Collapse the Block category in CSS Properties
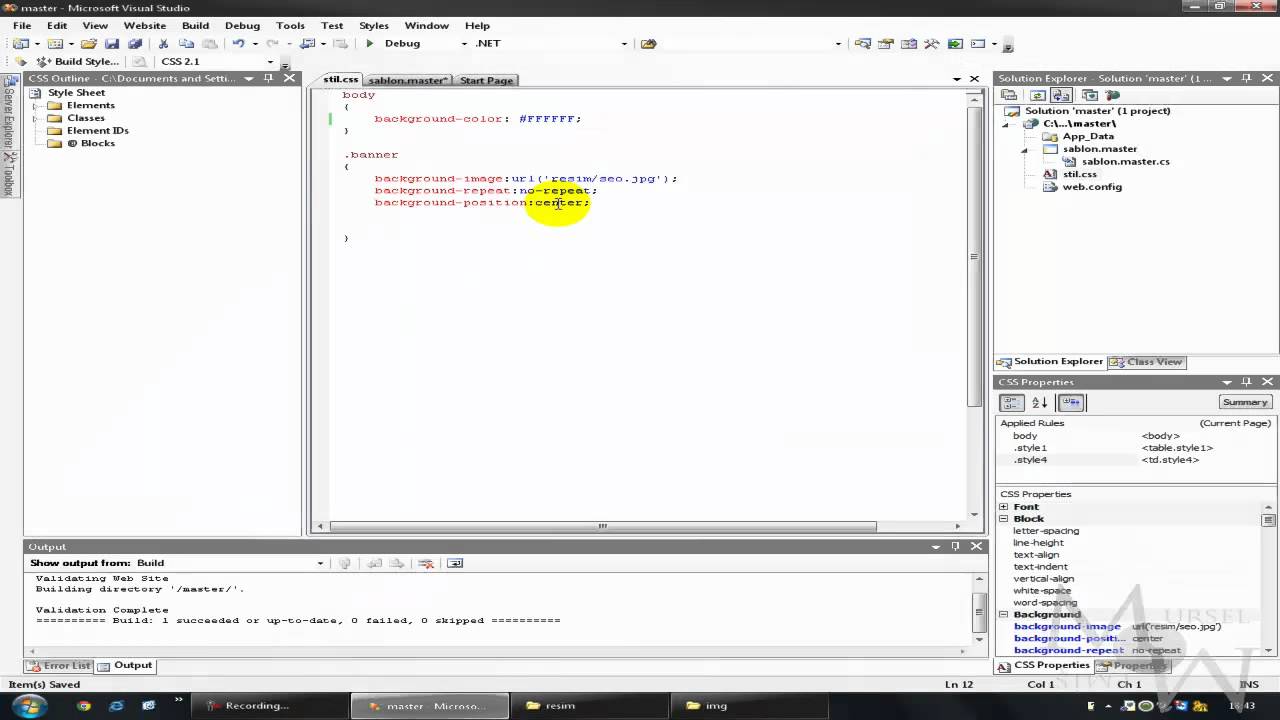The width and height of the screenshot is (1280, 720). 1003,519
